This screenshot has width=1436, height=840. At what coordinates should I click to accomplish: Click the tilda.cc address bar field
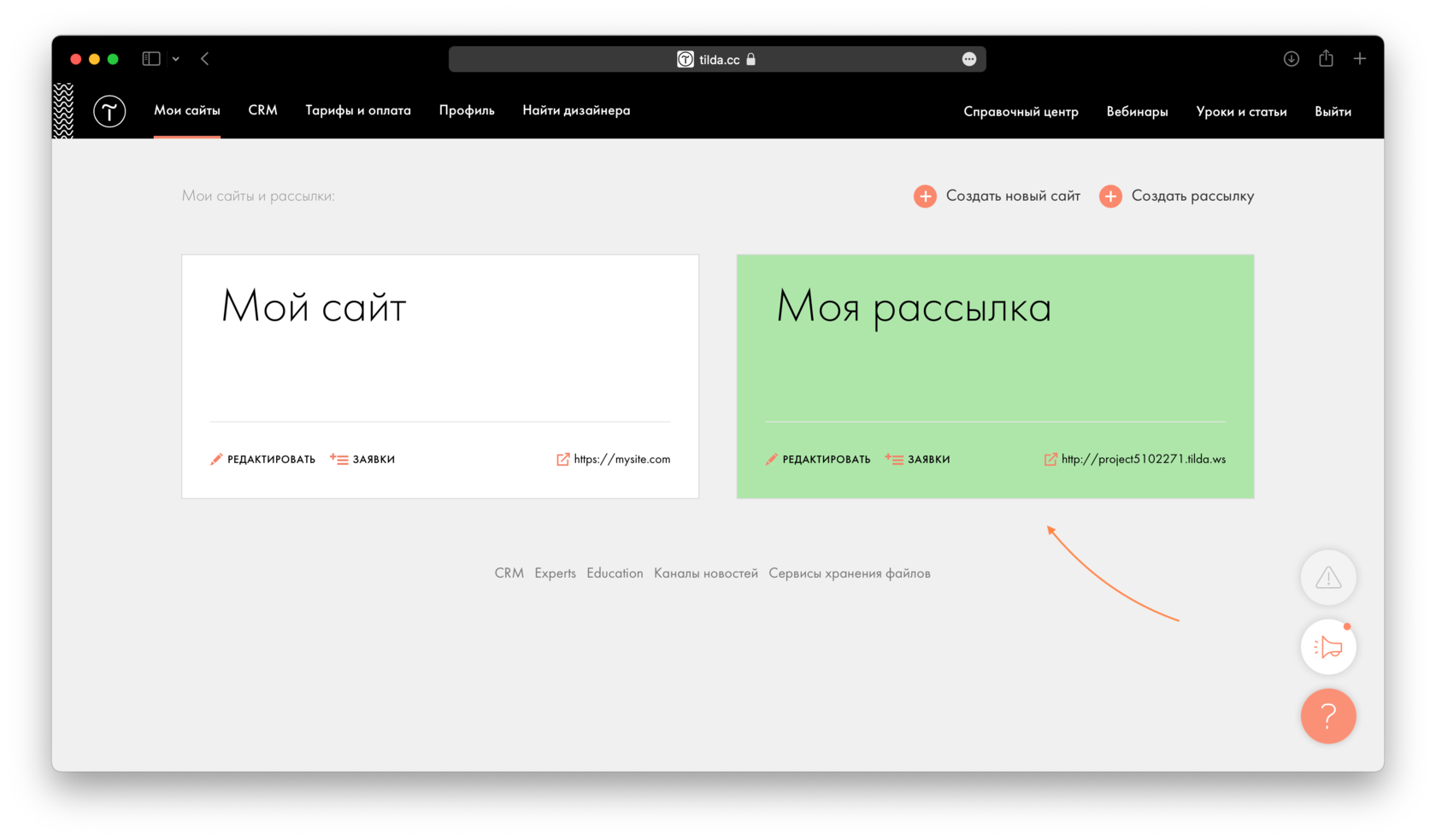tap(717, 59)
